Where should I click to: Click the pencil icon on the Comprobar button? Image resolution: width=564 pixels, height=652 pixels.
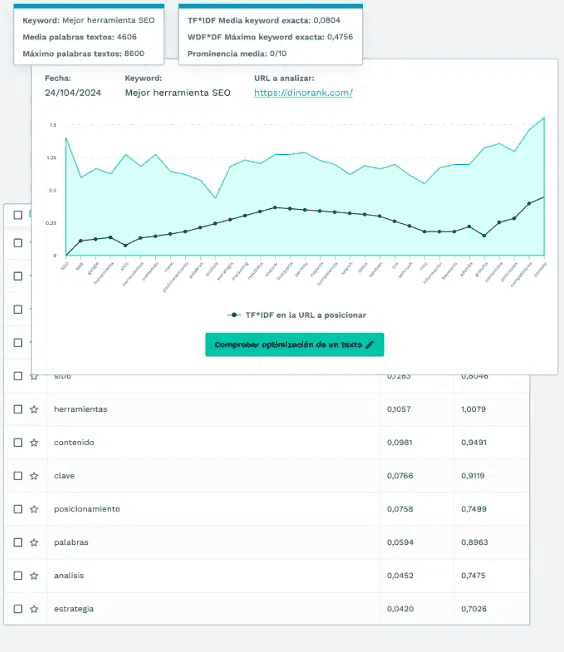pyautogui.click(x=370, y=345)
